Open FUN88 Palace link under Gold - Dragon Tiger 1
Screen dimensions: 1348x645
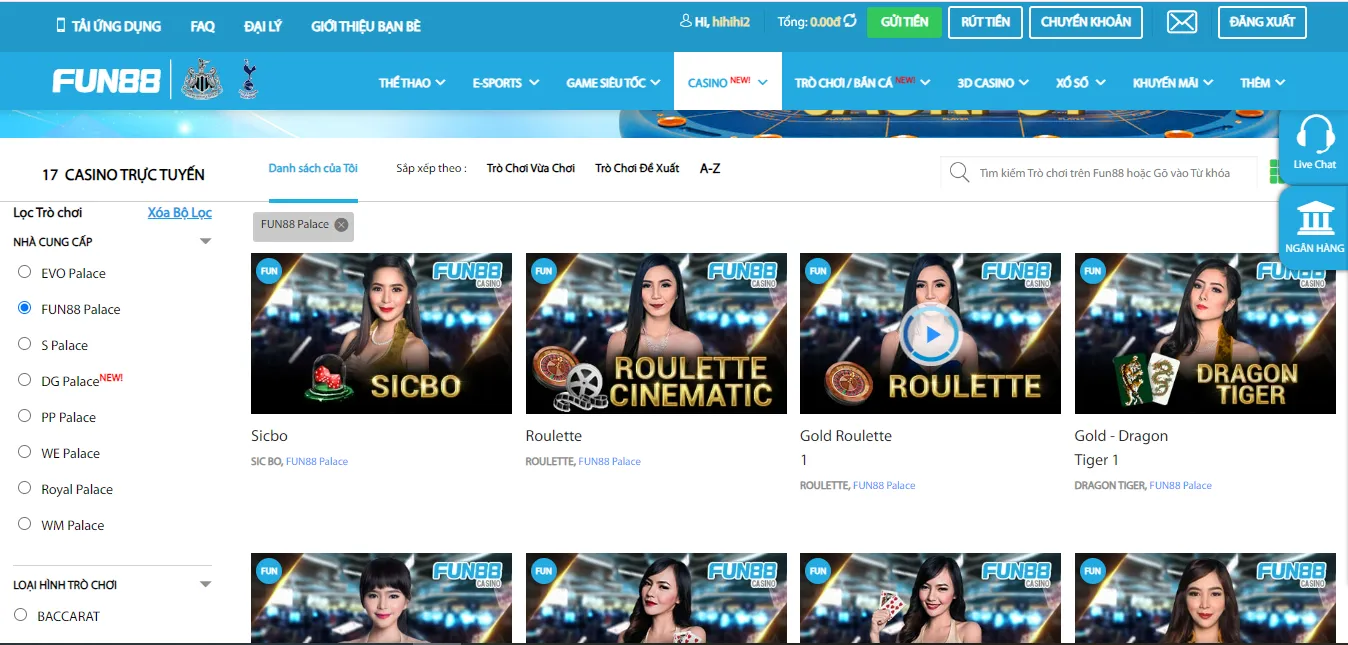click(x=1180, y=485)
